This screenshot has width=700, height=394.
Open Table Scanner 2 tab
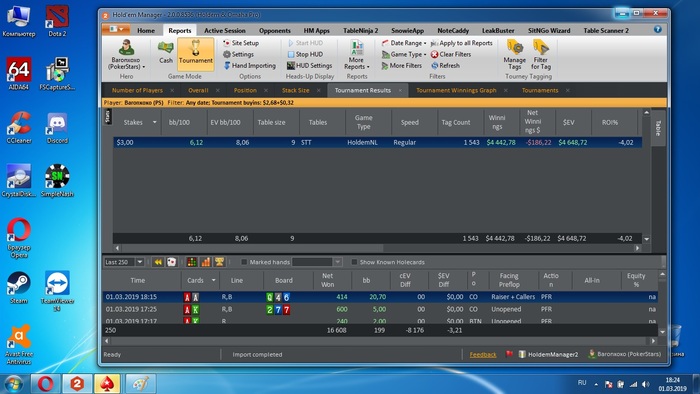(x=606, y=30)
